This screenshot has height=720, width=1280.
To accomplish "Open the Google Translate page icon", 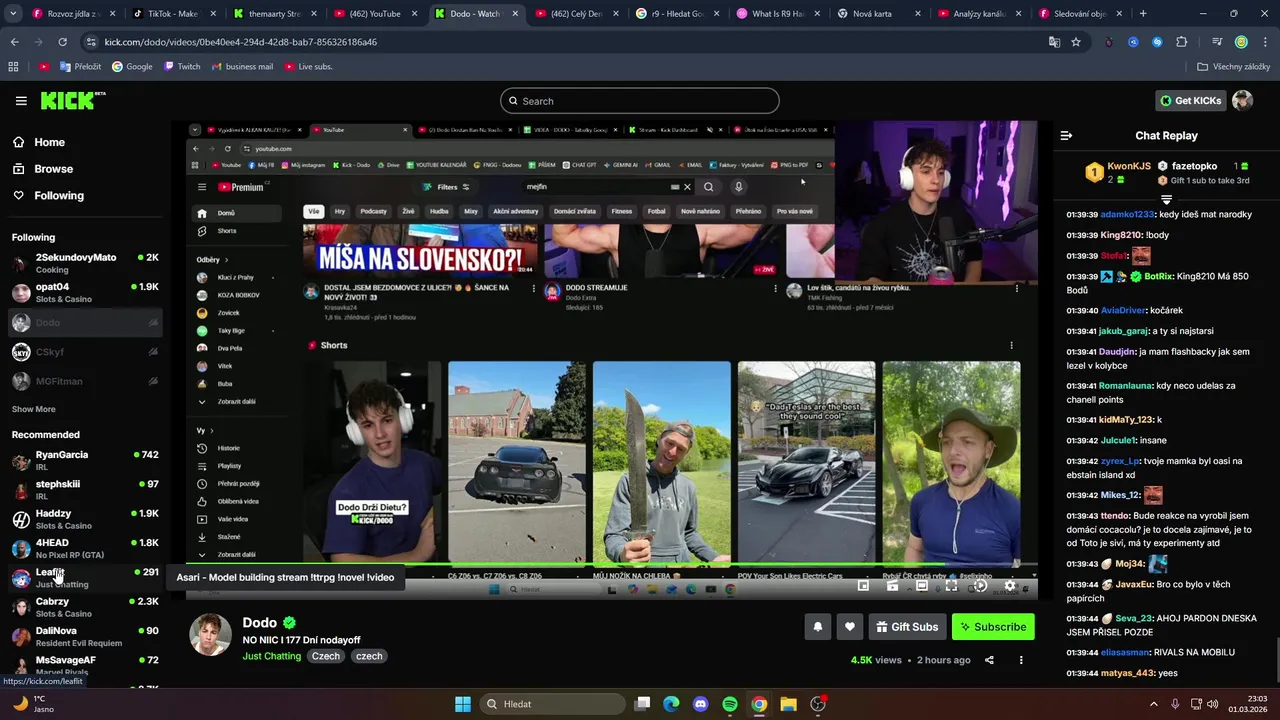I will [x=1054, y=42].
